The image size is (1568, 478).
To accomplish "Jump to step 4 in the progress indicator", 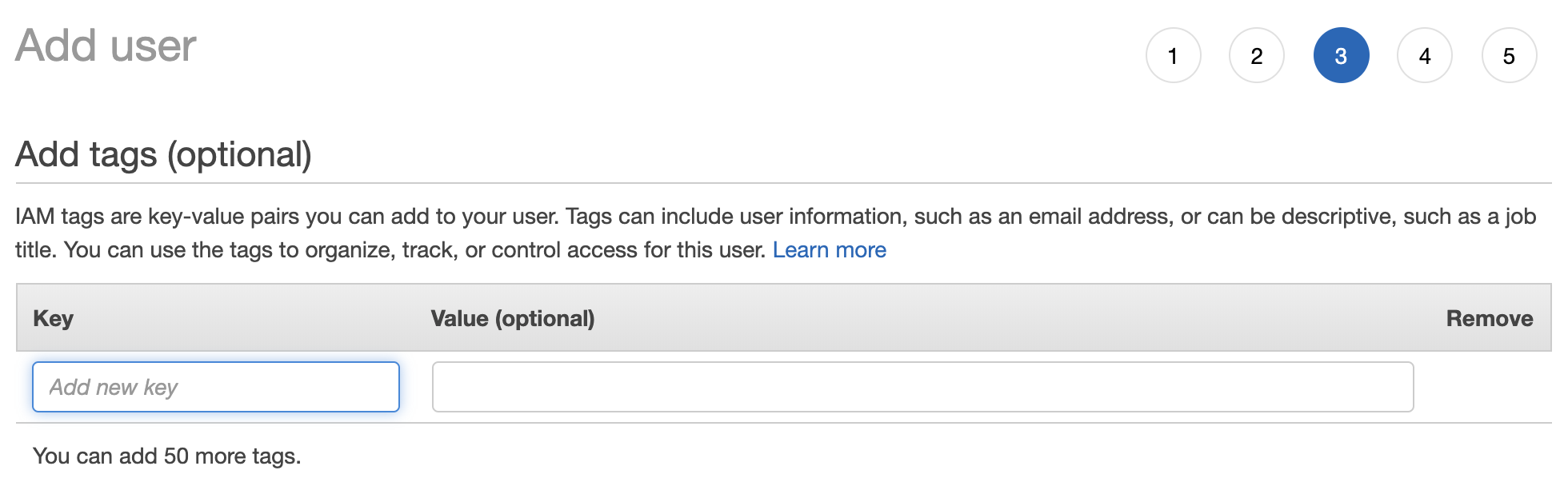I will click(x=1425, y=55).
